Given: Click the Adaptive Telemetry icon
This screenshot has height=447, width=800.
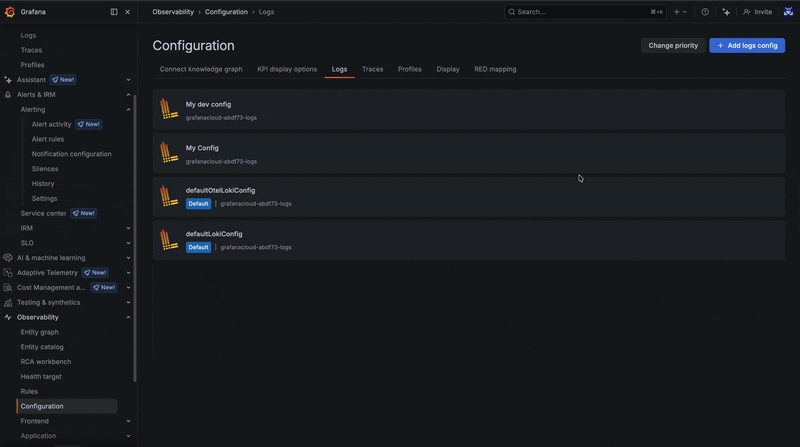Looking at the screenshot, I should click(x=8, y=272).
